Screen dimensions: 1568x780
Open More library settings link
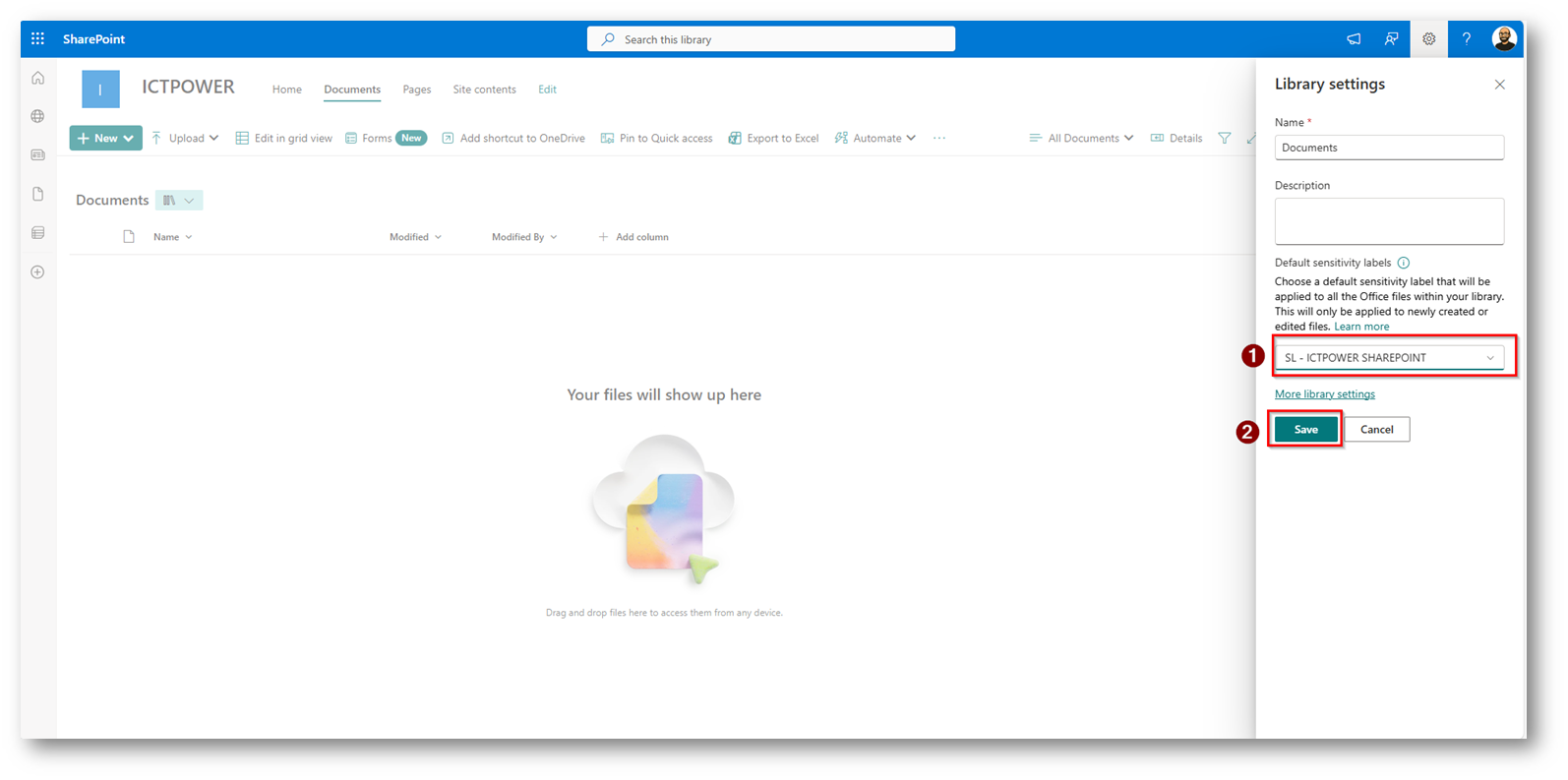(1325, 394)
